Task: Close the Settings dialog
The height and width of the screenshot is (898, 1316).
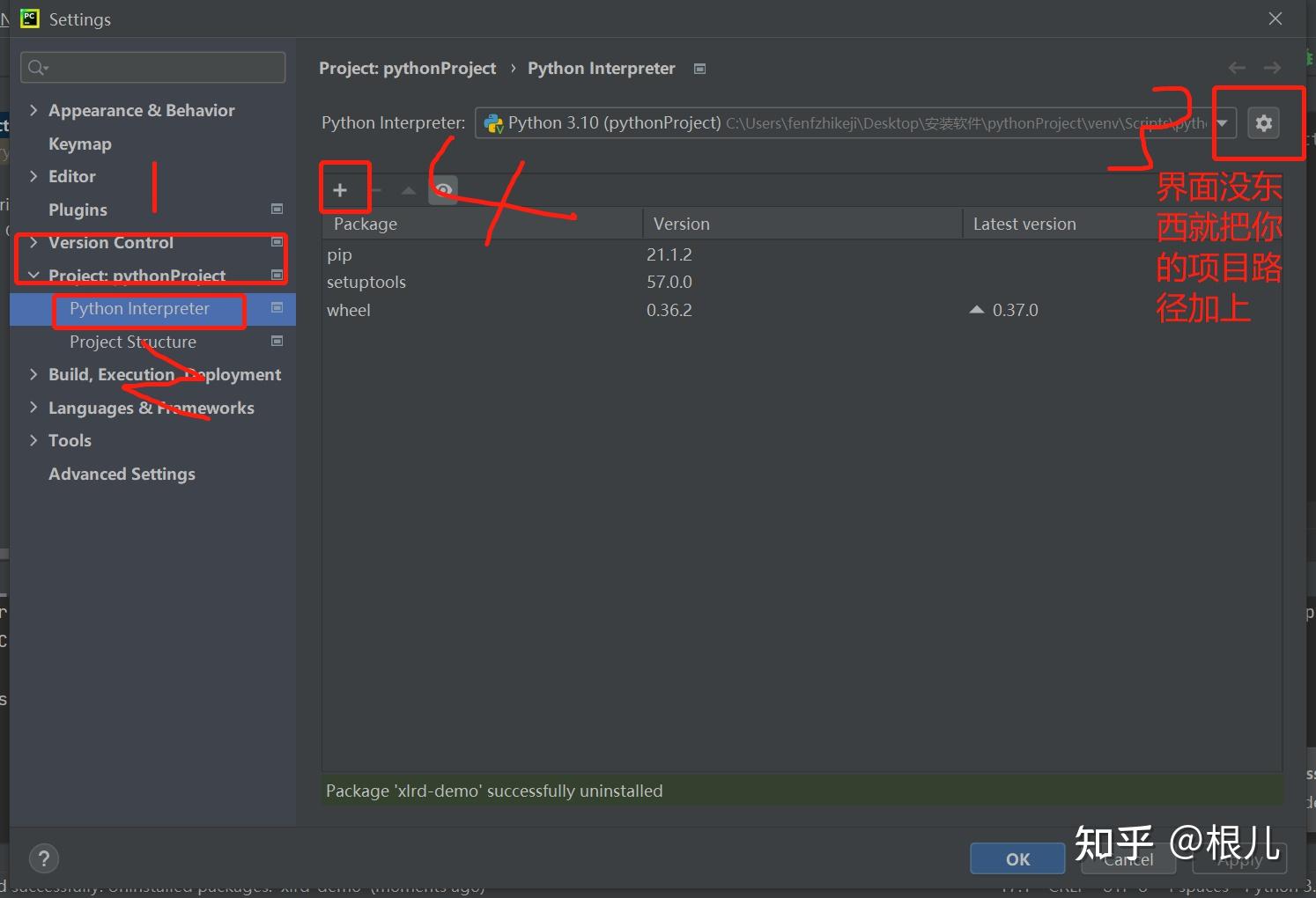Action: point(1275,18)
